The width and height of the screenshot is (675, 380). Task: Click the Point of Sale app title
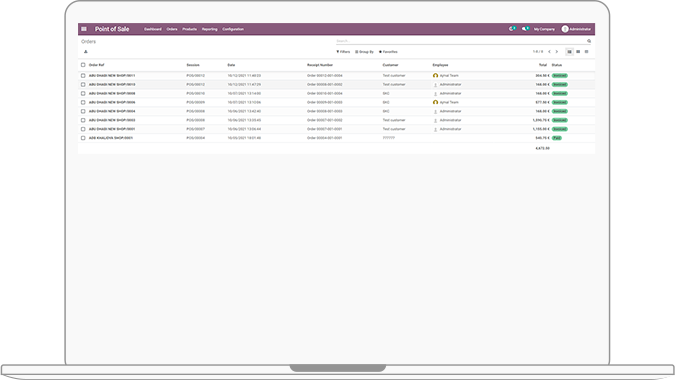tap(112, 29)
